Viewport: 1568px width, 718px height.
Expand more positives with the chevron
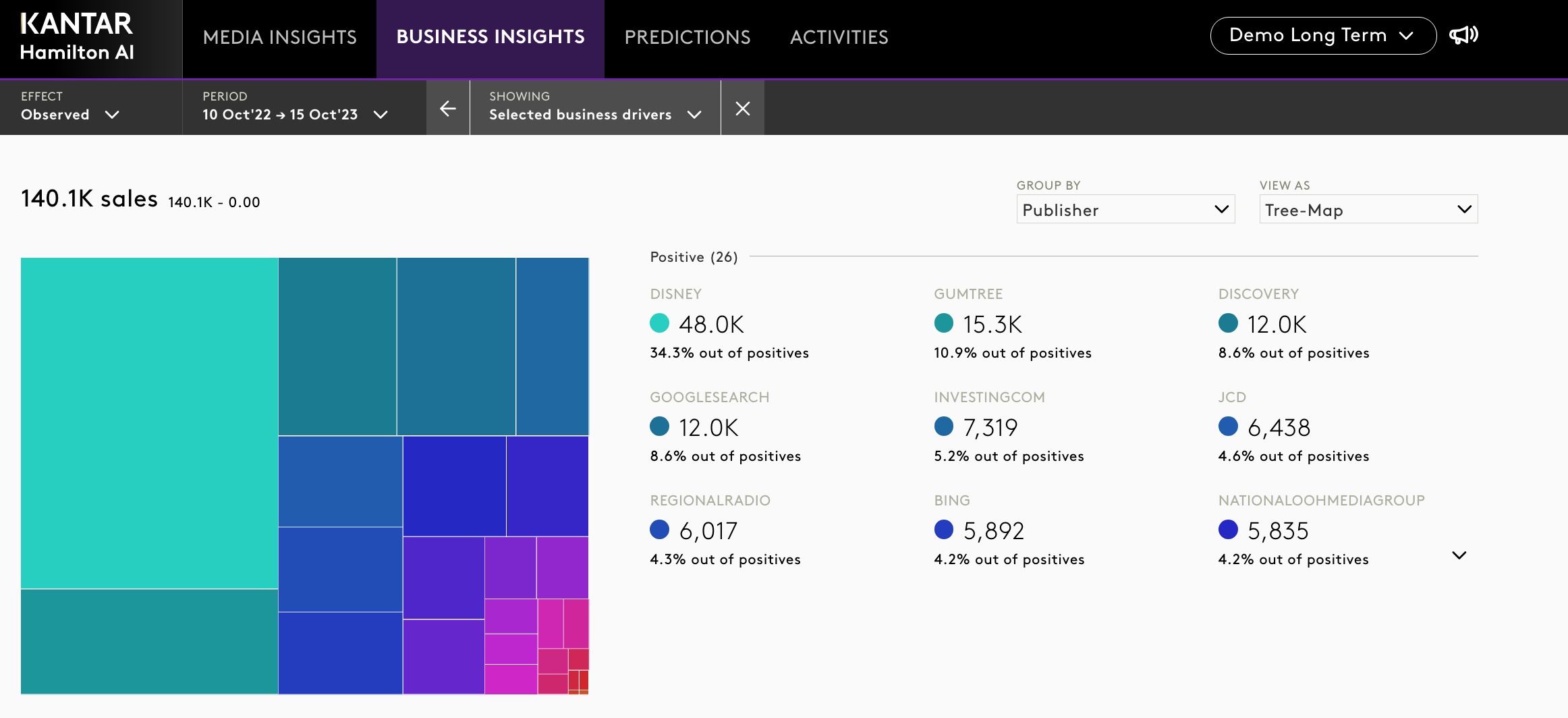tap(1459, 555)
